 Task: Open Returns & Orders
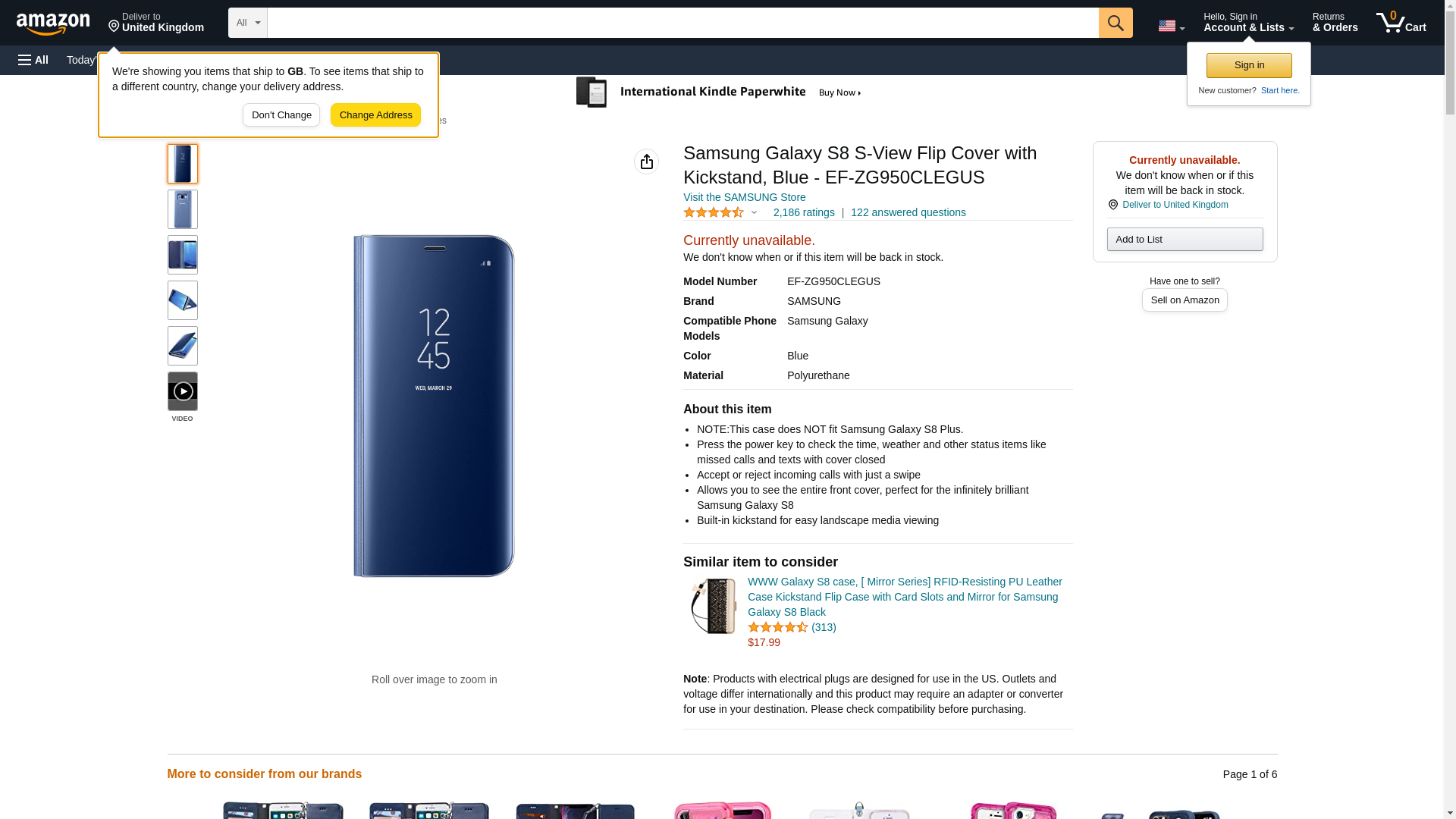(1335, 23)
